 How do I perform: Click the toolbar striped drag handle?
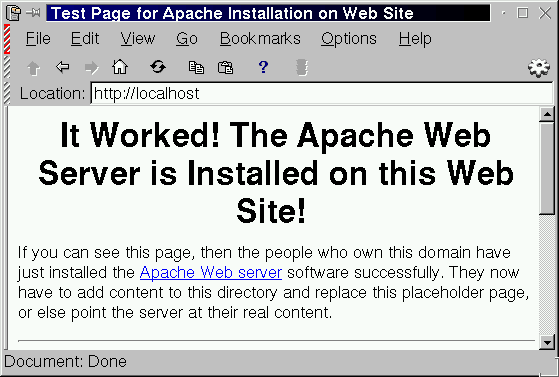coord(7,66)
